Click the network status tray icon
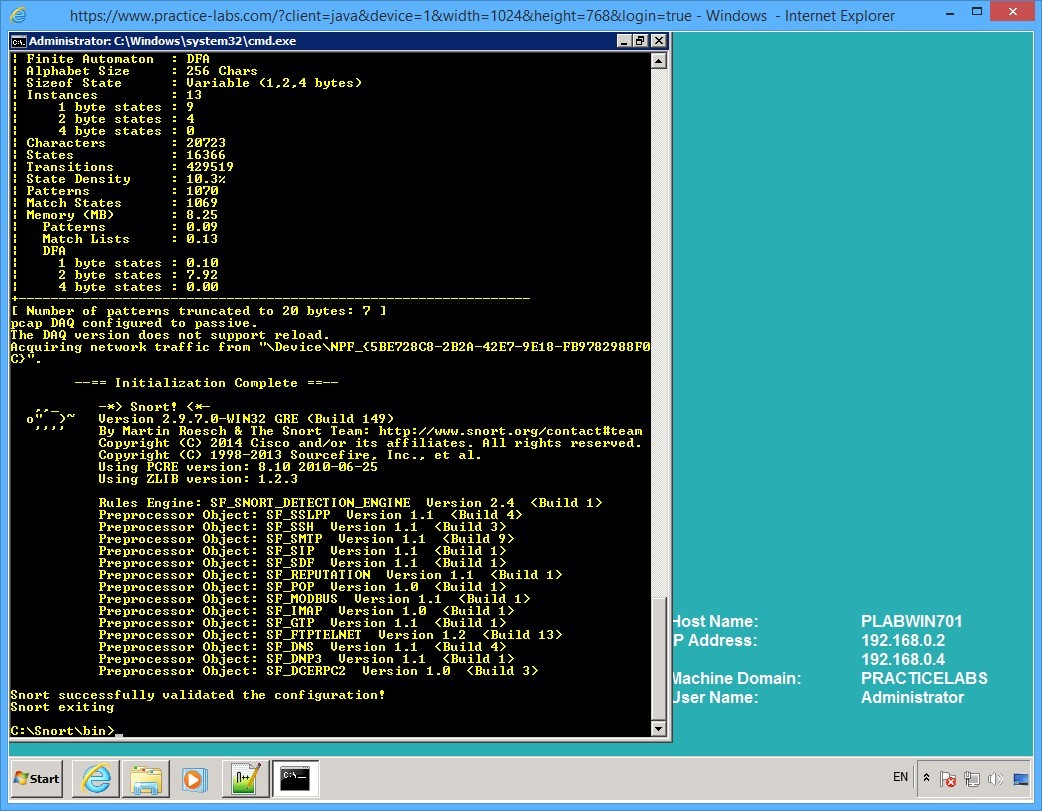This screenshot has width=1042, height=811. 971,778
